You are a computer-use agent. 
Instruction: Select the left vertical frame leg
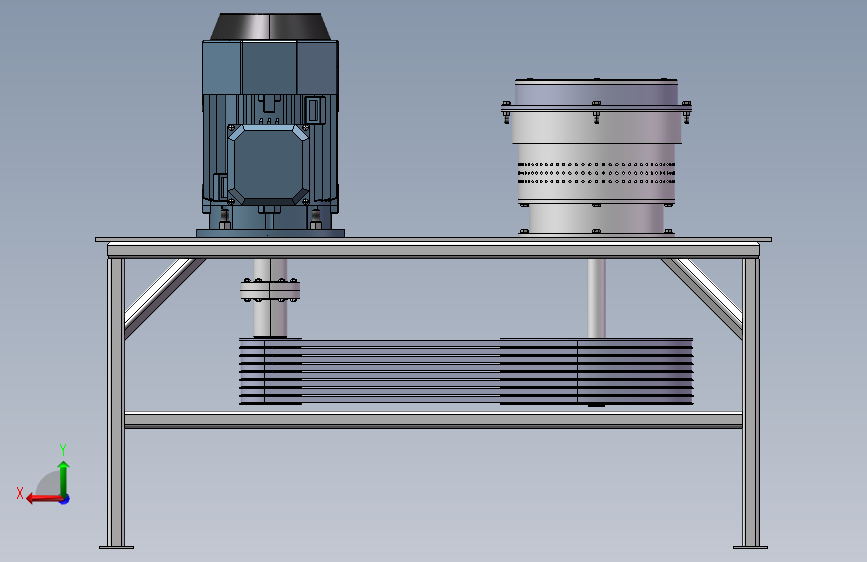116,402
